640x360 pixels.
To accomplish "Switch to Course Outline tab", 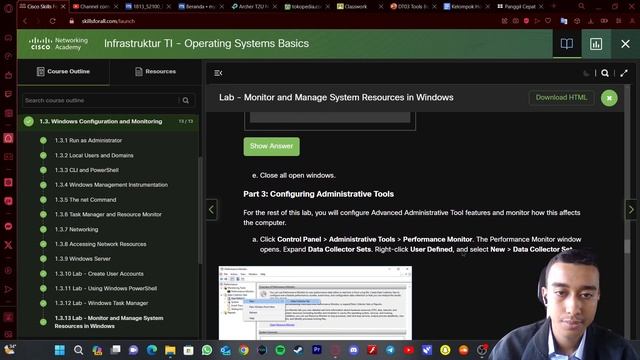I will pos(63,71).
